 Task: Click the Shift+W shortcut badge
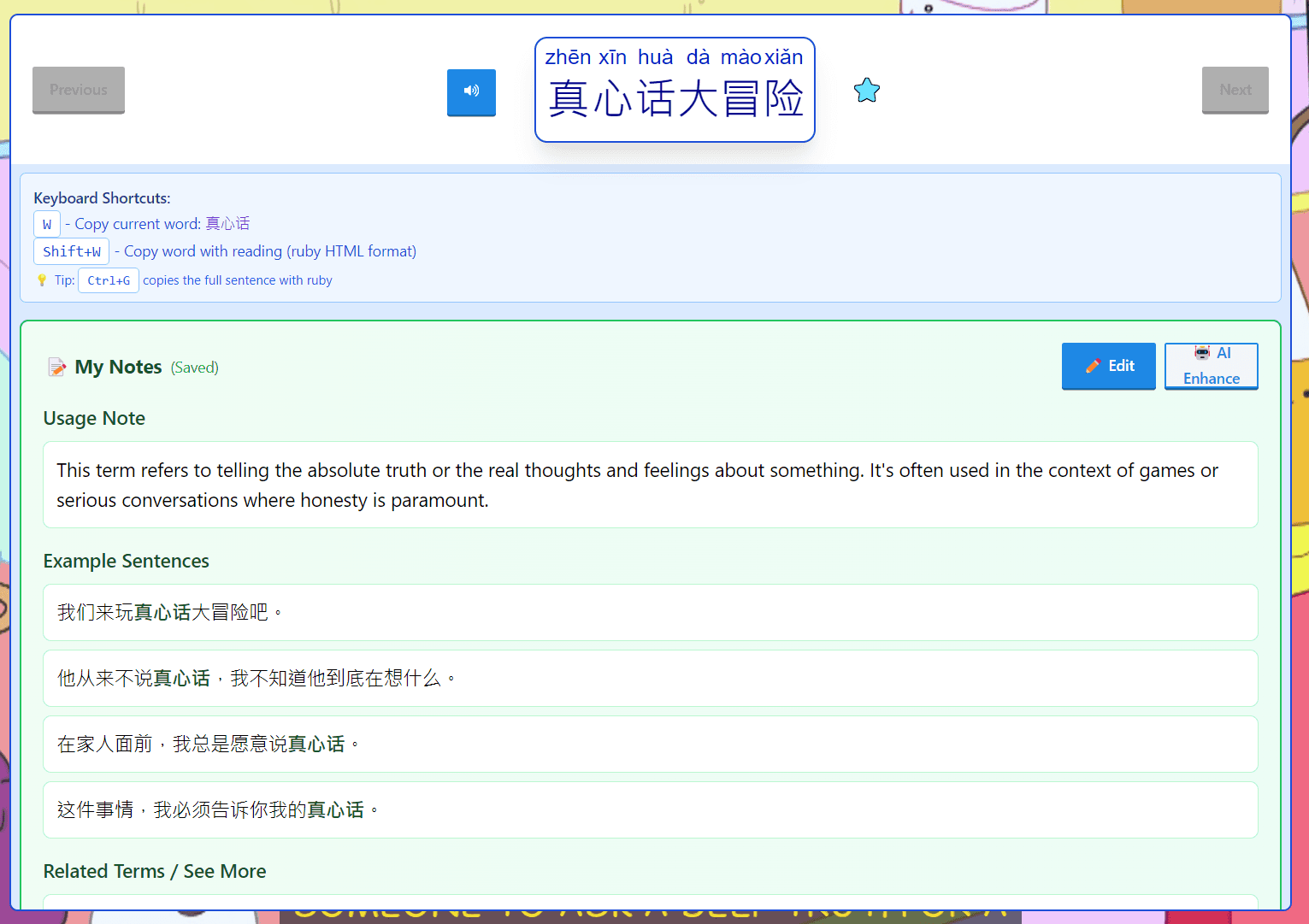pos(71,251)
